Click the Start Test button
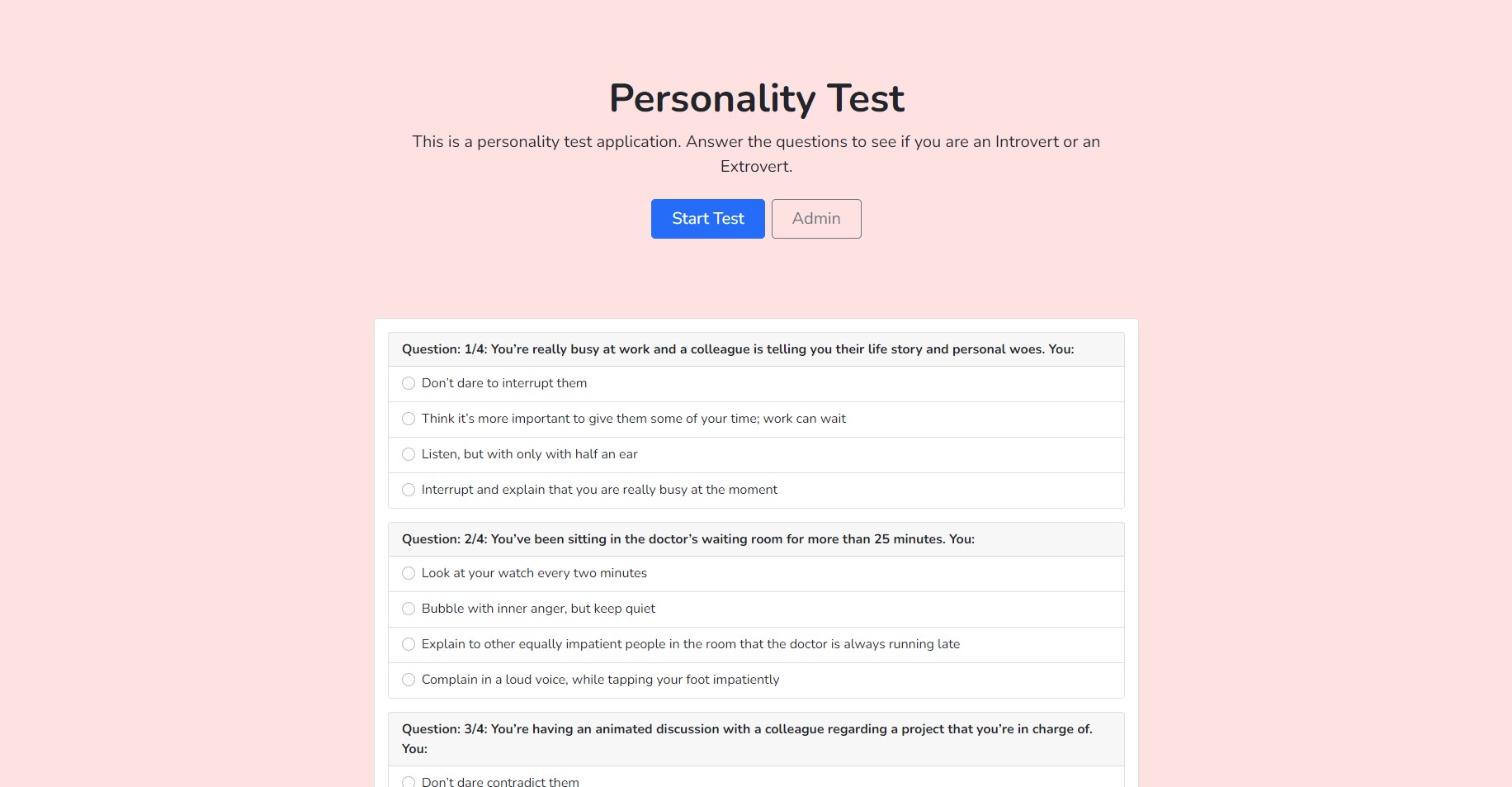The width and height of the screenshot is (1512, 787). 707,218
